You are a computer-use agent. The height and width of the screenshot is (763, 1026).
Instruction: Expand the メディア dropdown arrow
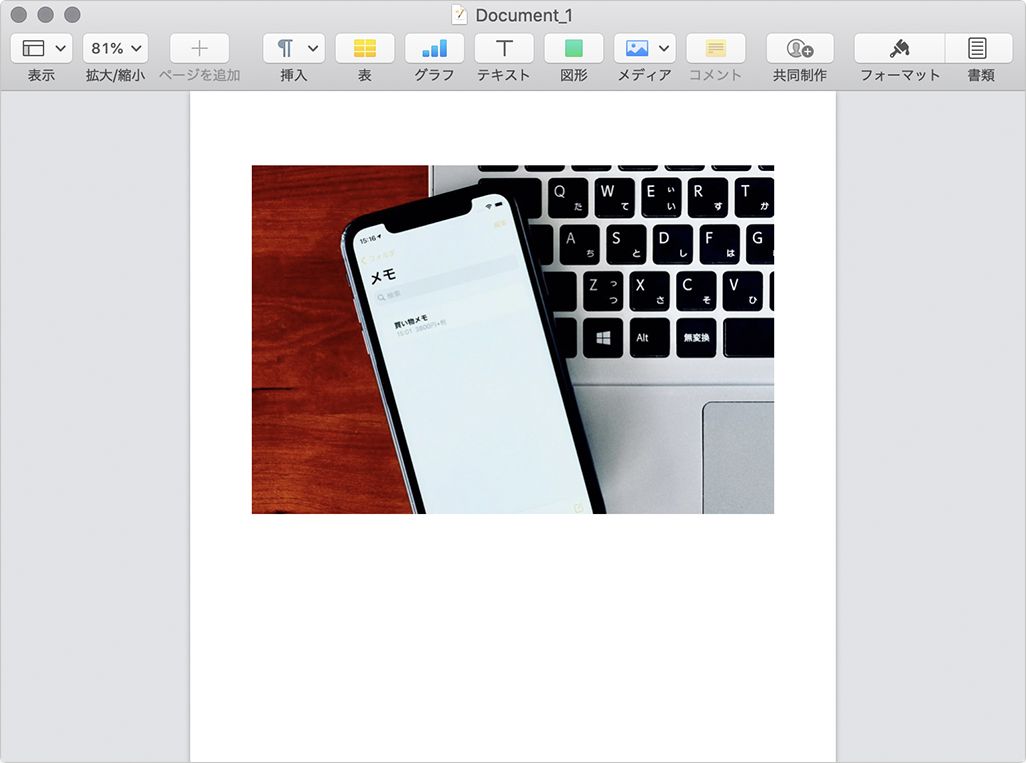pyautogui.click(x=663, y=48)
